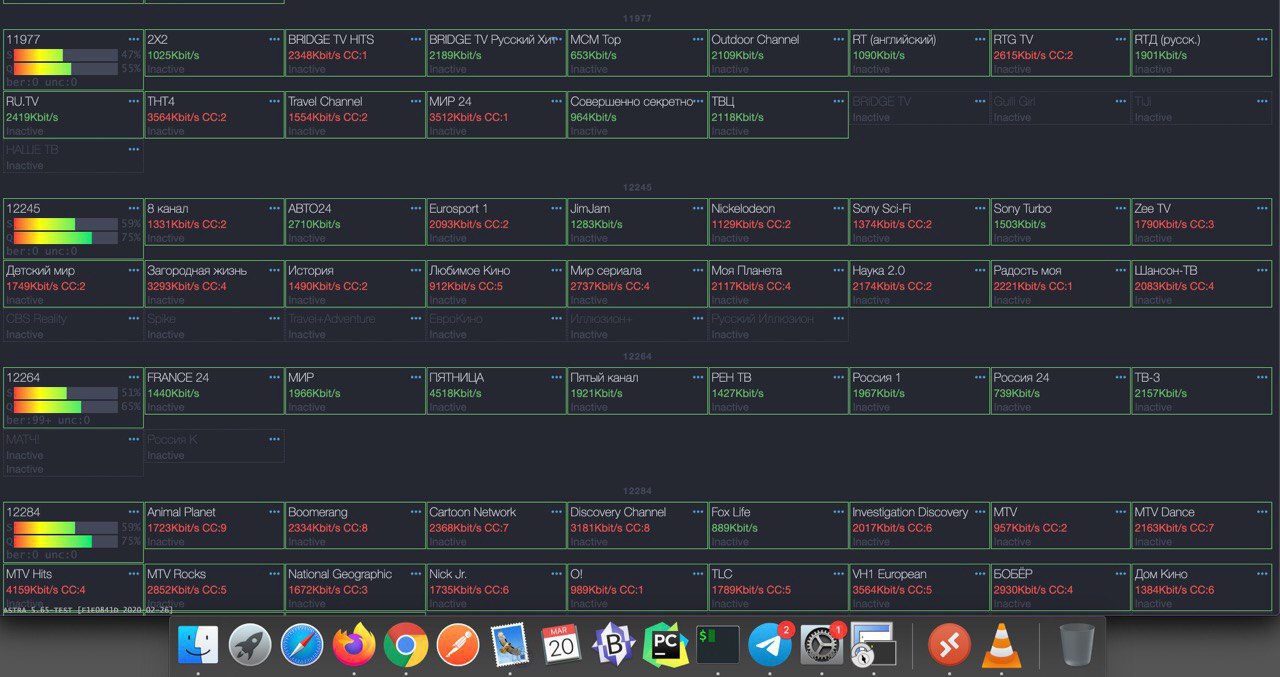
Task: Open the ••• menu on Zee TV card
Action: (x=1262, y=209)
